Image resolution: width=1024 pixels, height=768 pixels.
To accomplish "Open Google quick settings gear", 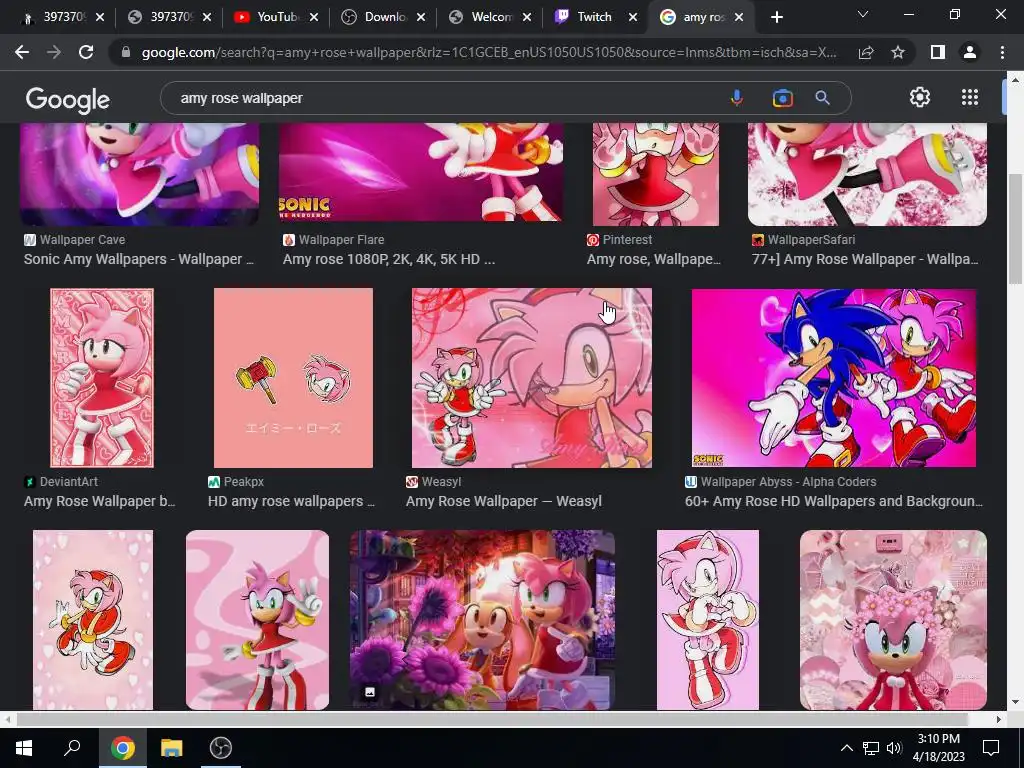I will (x=920, y=97).
